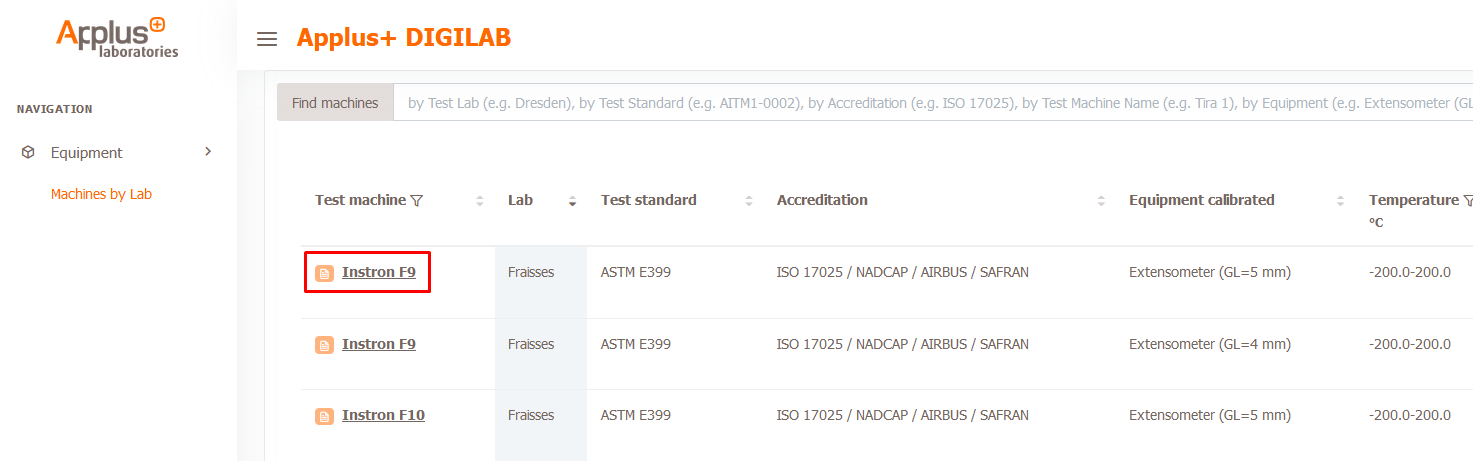Focus the Find machines search input field
Viewport: 1473px width, 461px height.
[x=930, y=103]
